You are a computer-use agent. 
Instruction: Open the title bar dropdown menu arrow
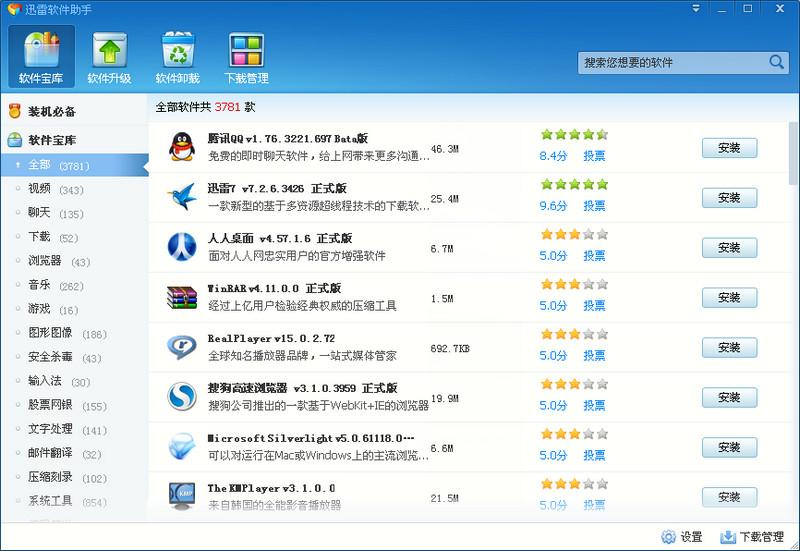696,9
